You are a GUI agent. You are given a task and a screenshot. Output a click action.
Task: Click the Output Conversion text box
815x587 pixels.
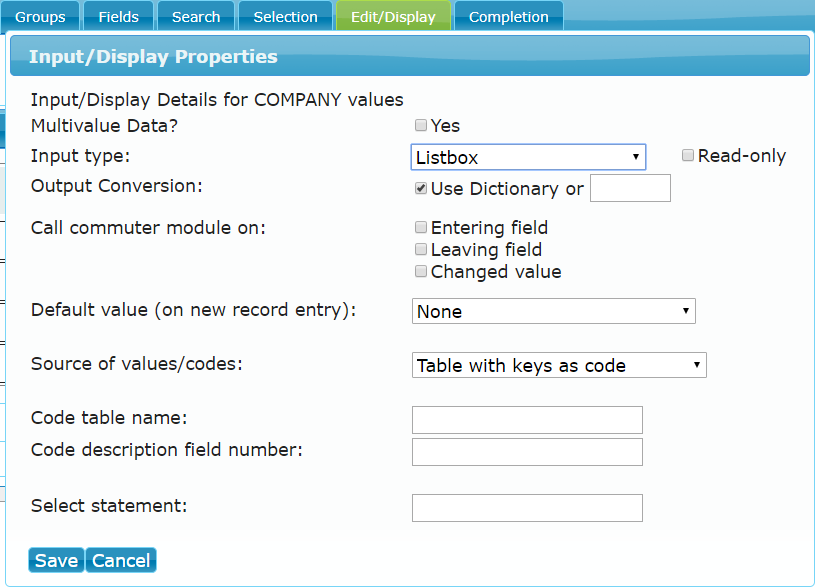tap(630, 188)
